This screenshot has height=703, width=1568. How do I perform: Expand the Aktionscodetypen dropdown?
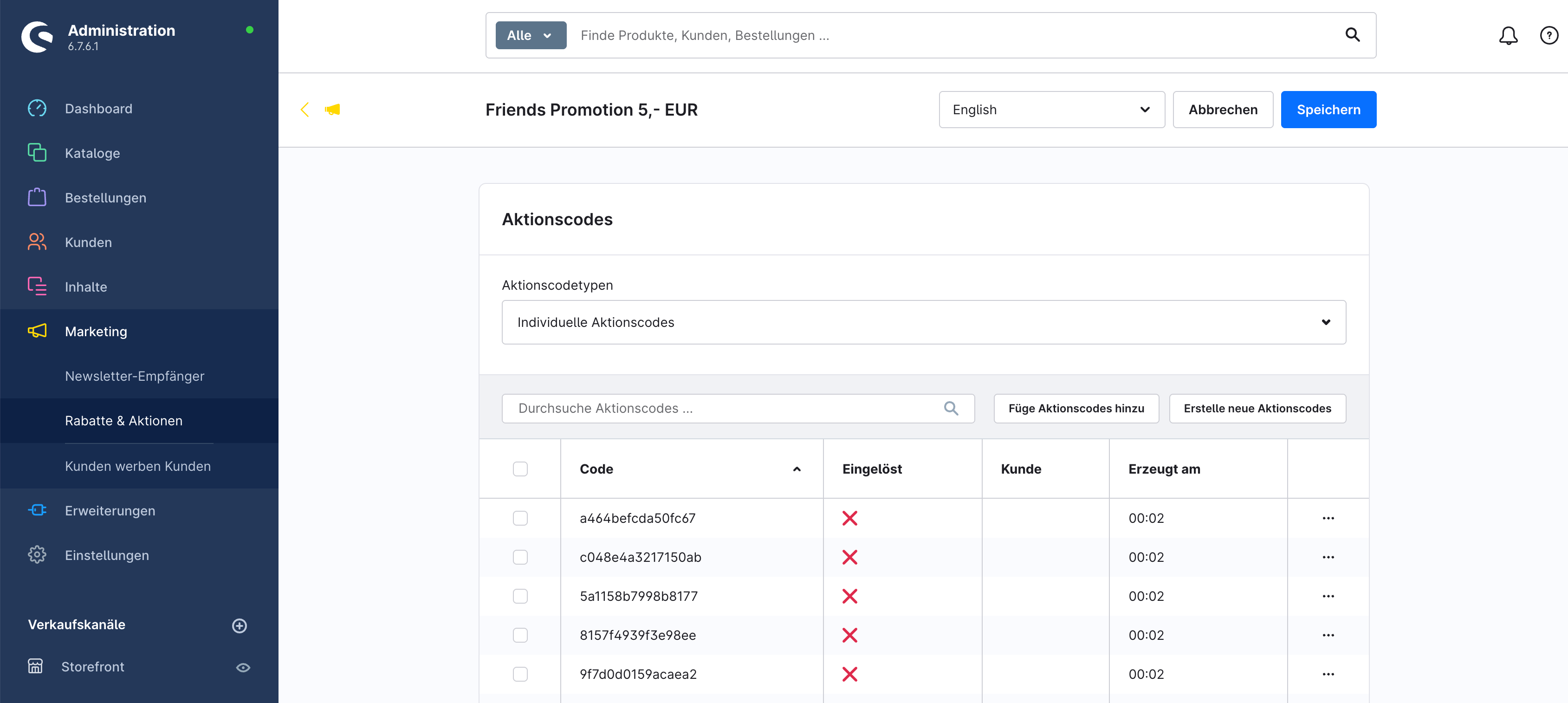tap(923, 322)
